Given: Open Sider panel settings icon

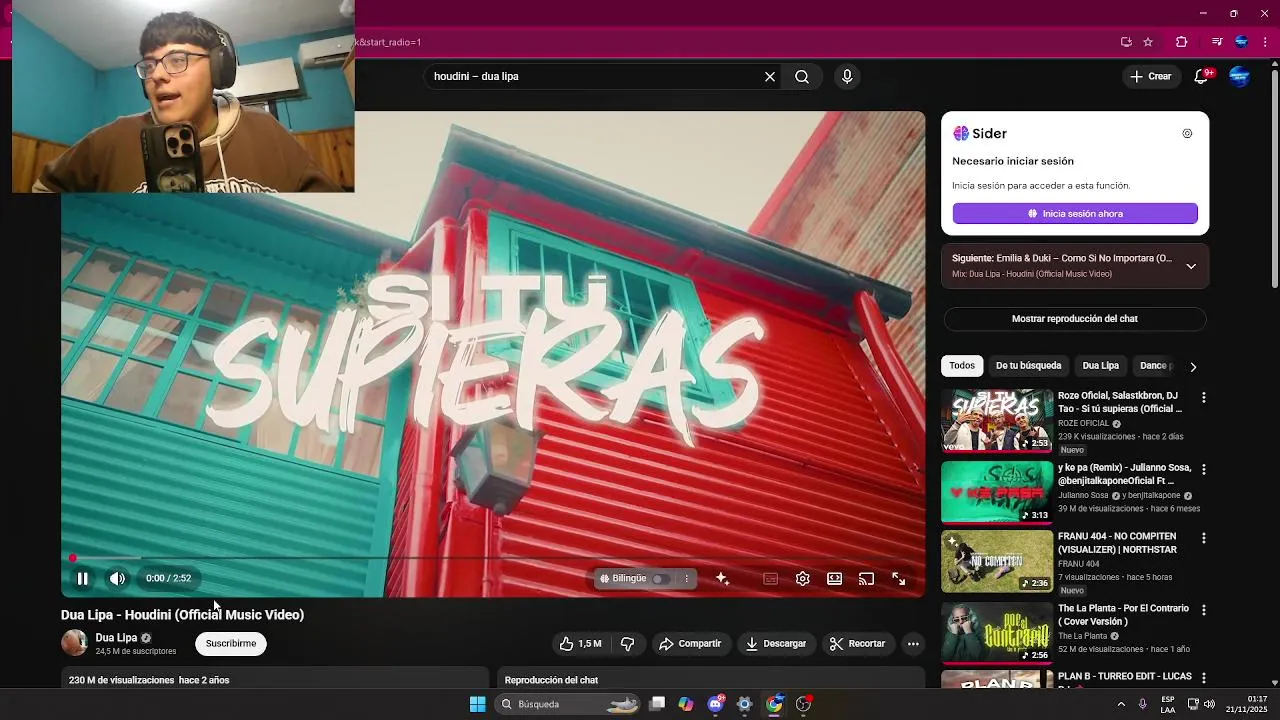Looking at the screenshot, I should click(x=1187, y=133).
